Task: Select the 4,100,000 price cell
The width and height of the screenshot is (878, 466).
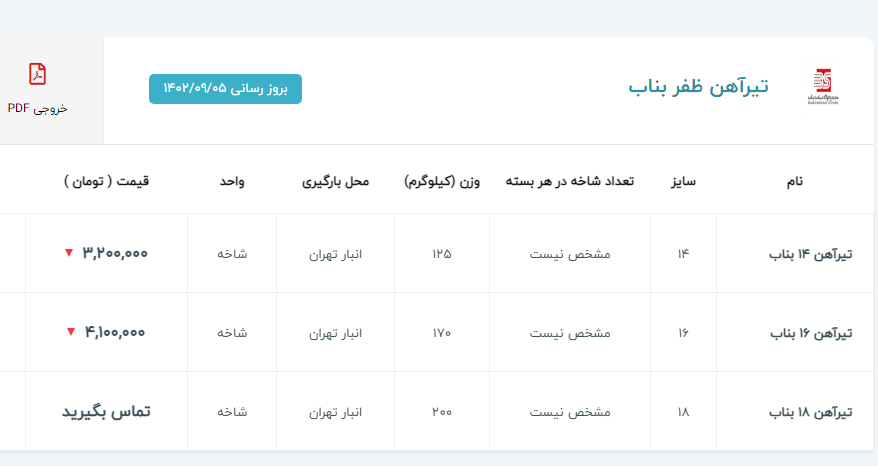Action: click(115, 332)
